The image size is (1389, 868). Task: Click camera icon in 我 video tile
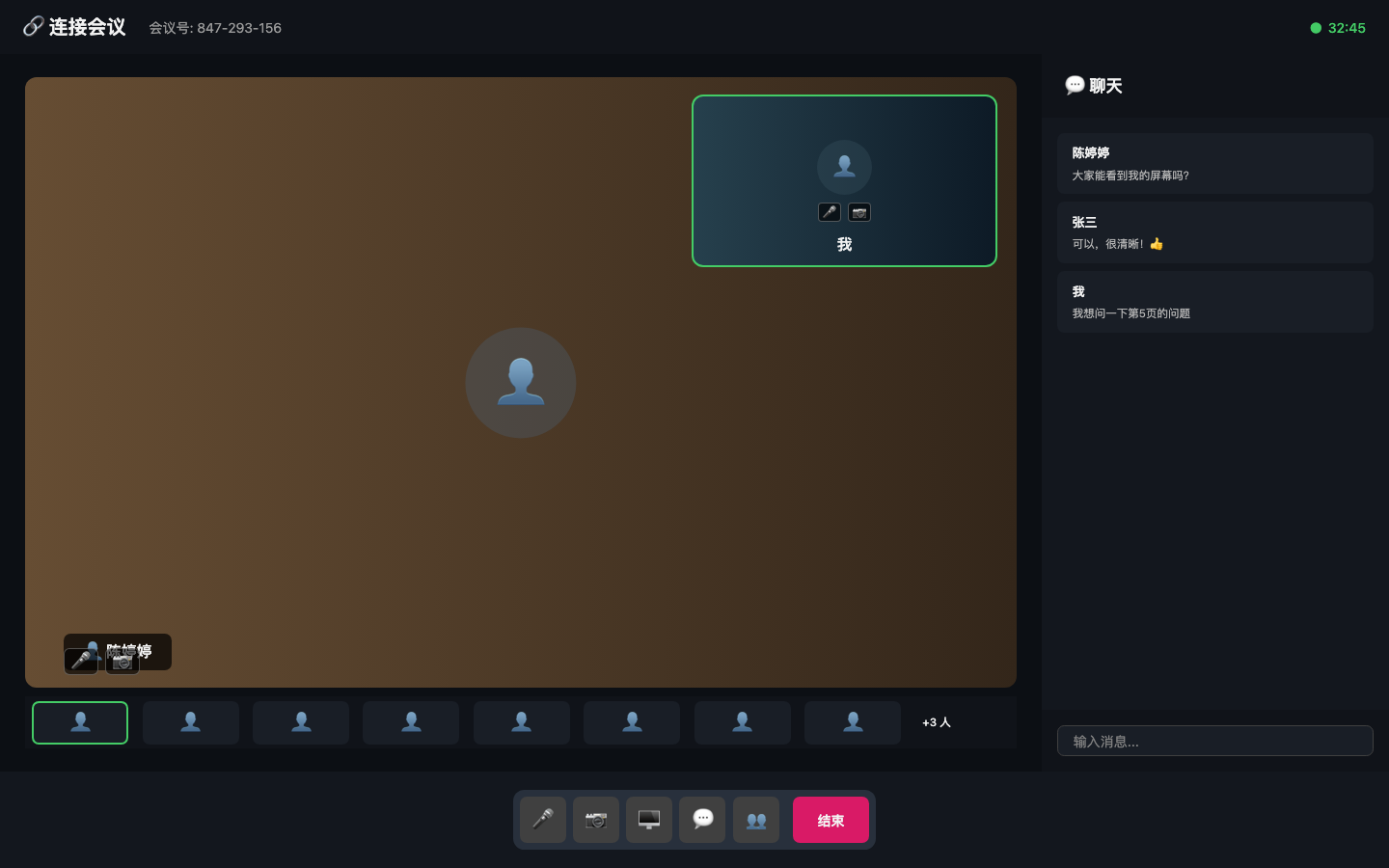tap(859, 212)
